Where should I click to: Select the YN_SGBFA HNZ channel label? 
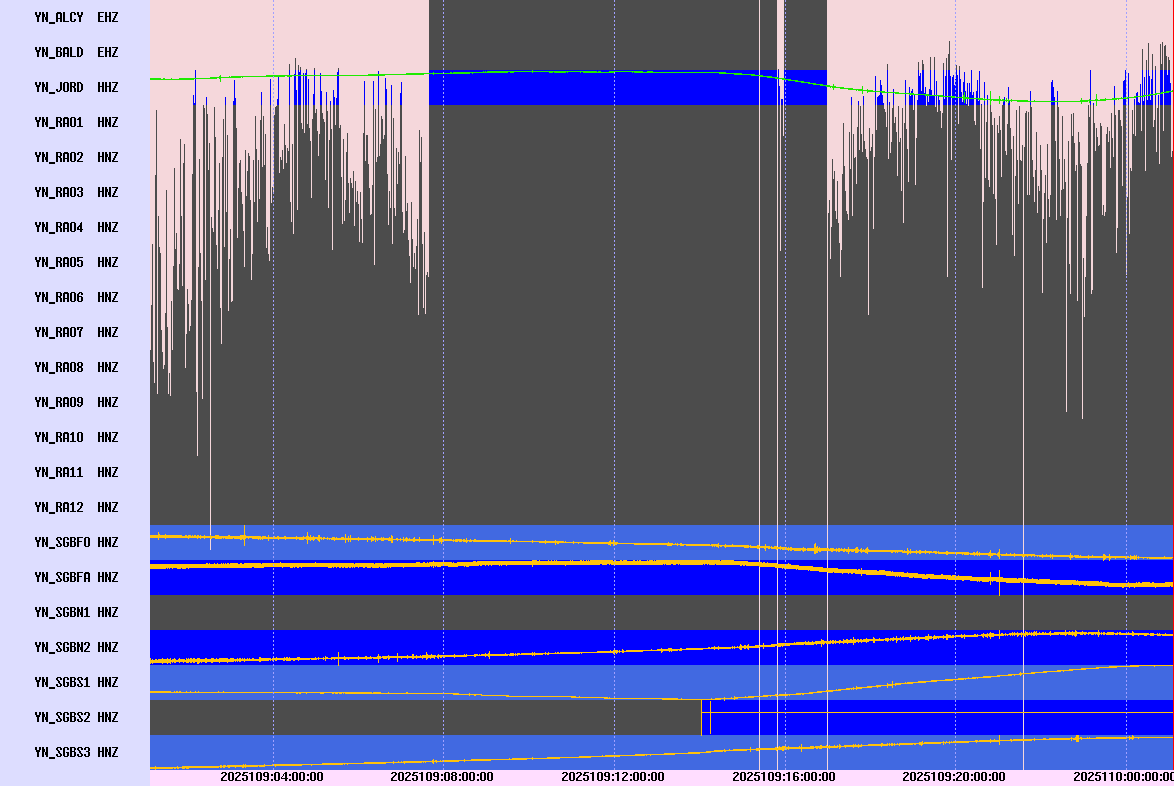[76, 577]
